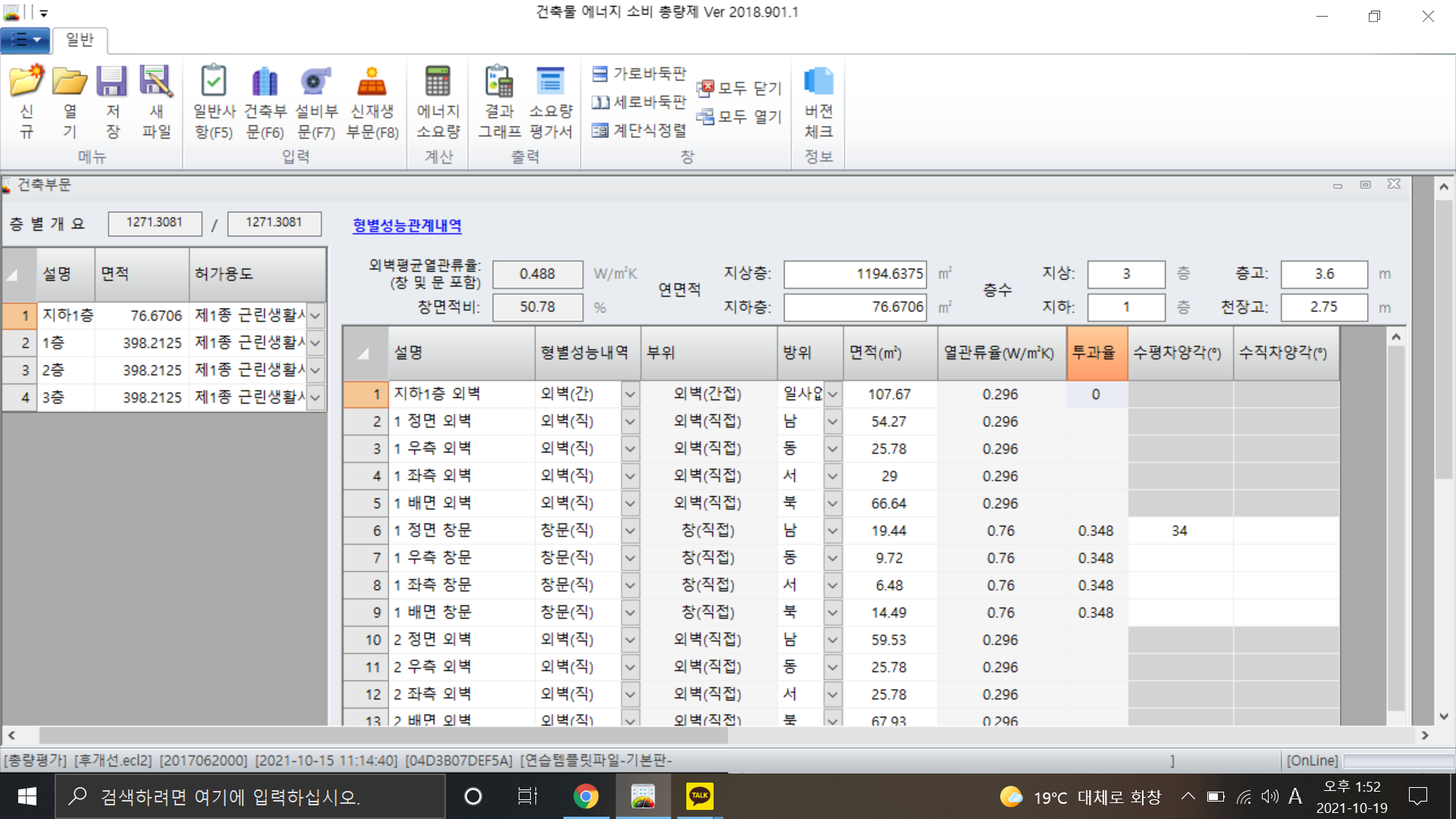Expand 형별성능내역 dropdown for 1 정면 창문

pyautogui.click(x=629, y=531)
